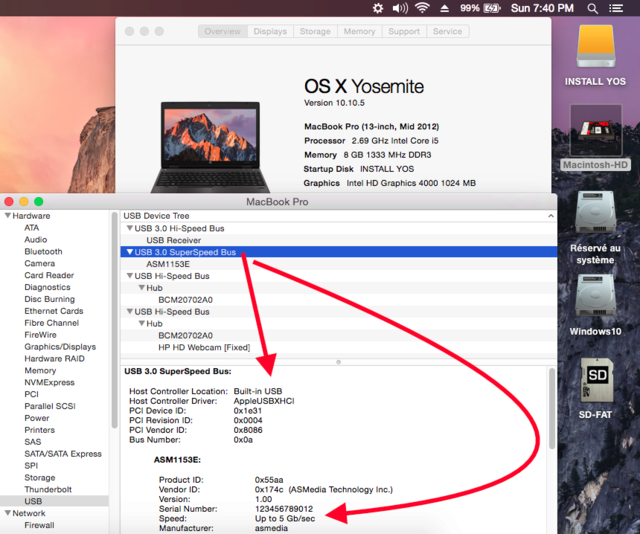Open the battery status menu

[x=480, y=8]
